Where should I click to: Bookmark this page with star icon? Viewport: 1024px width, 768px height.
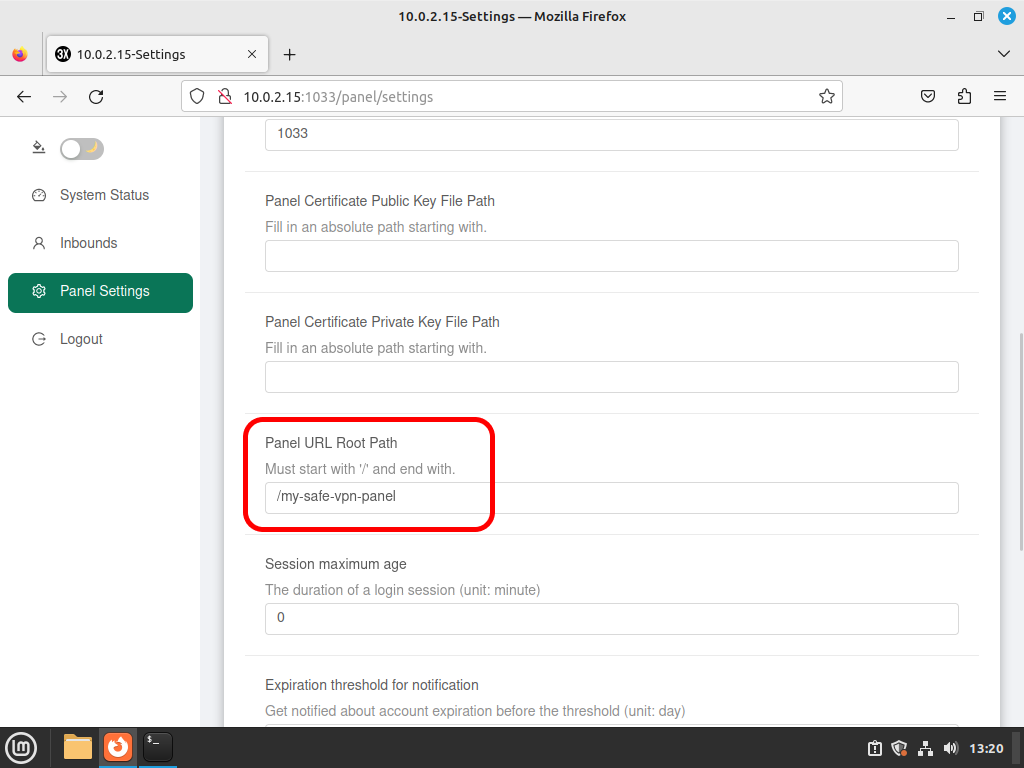826,97
